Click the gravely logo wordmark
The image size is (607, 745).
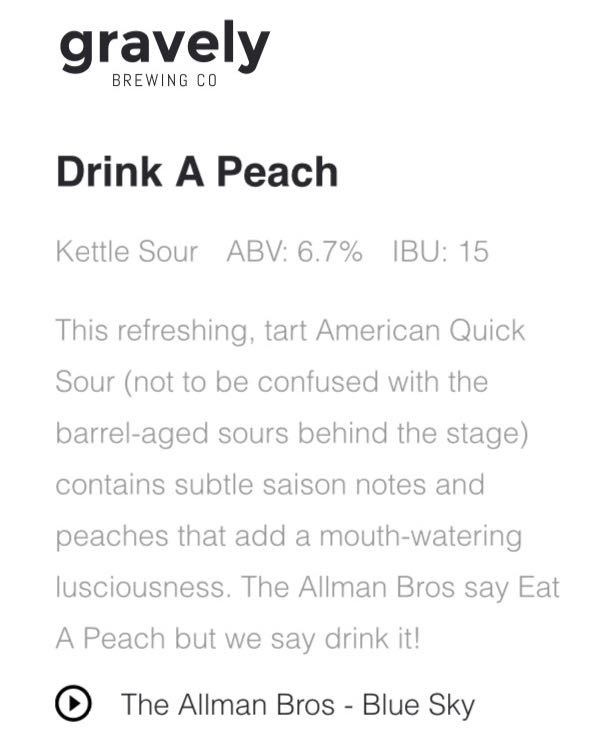click(164, 46)
